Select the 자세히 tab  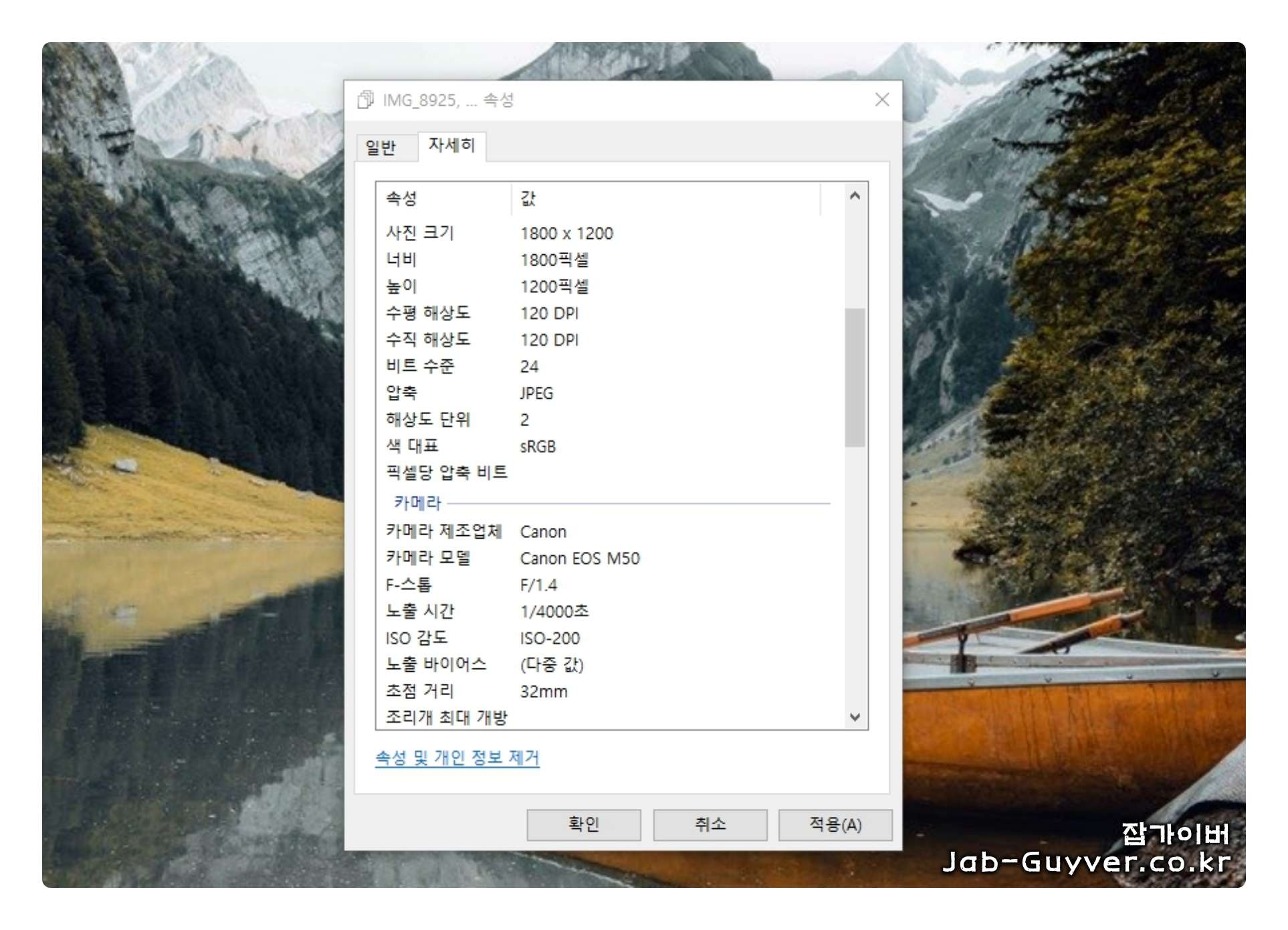[451, 145]
